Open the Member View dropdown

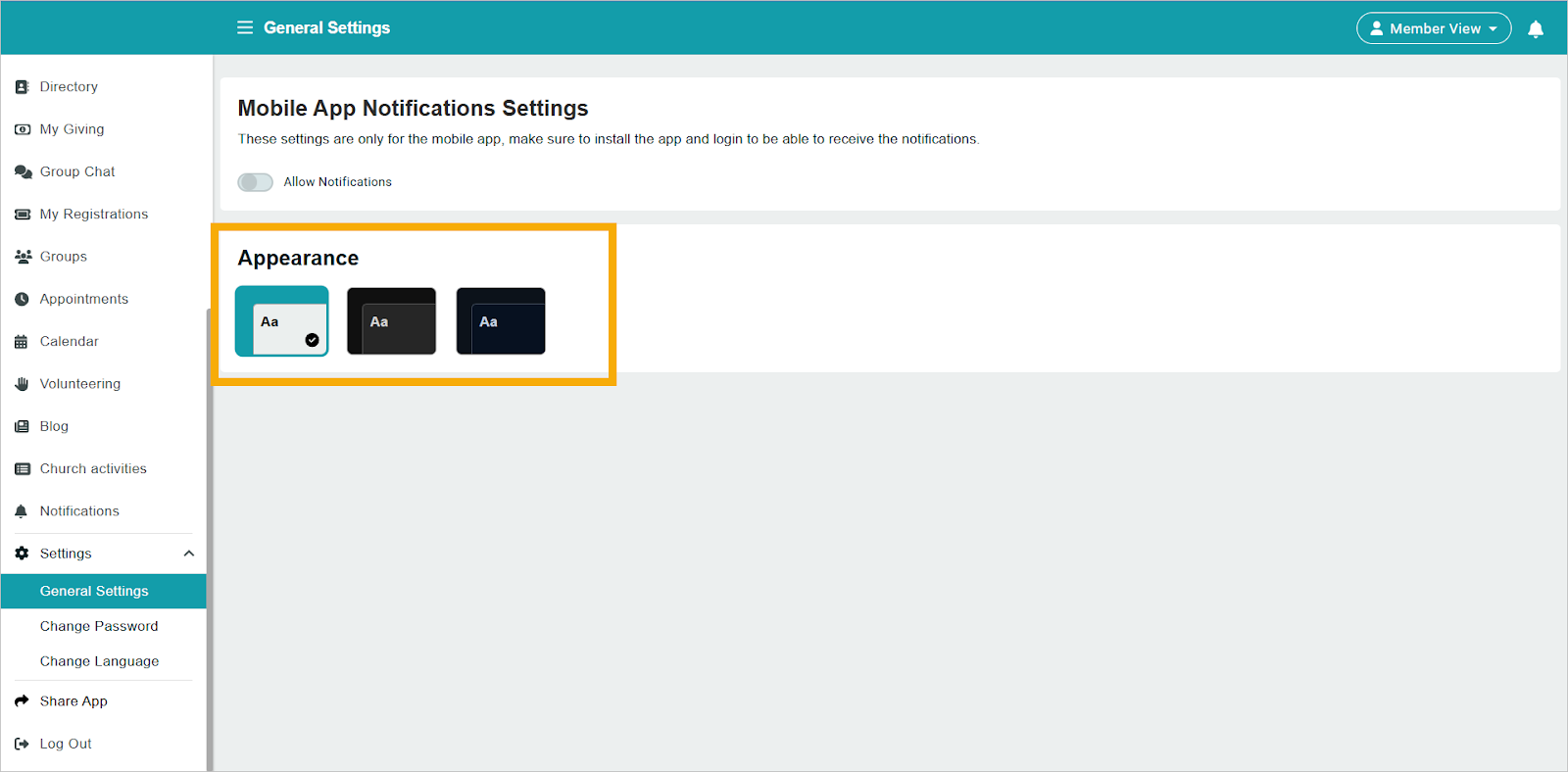(x=1433, y=28)
